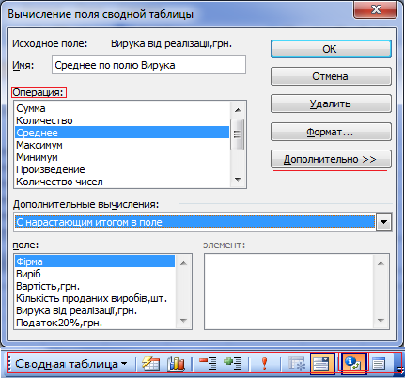This screenshot has width=406, height=378.
Task: Open the Сводная таблица toolbar menu
Action: click(x=71, y=364)
